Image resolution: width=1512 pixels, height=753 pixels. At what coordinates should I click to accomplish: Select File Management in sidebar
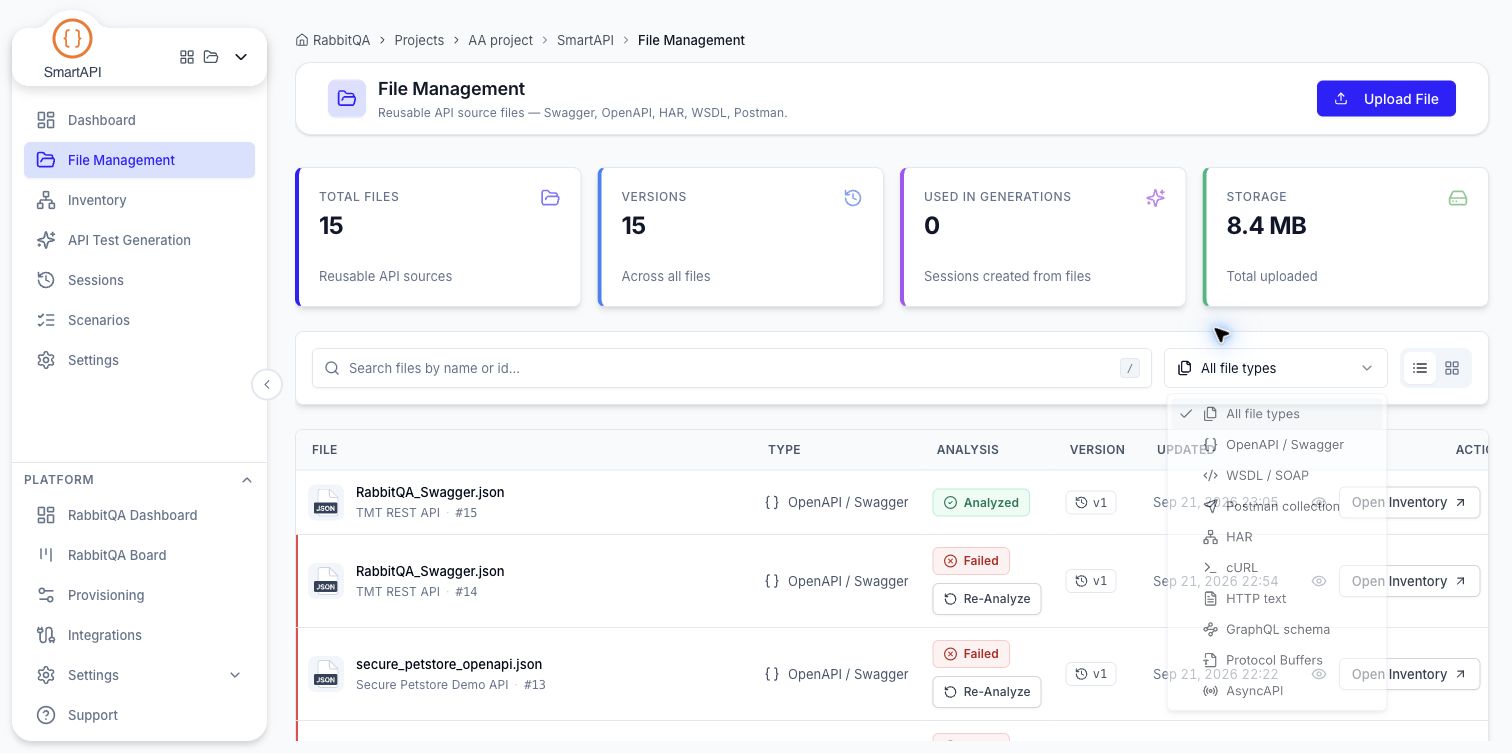[x=139, y=160]
